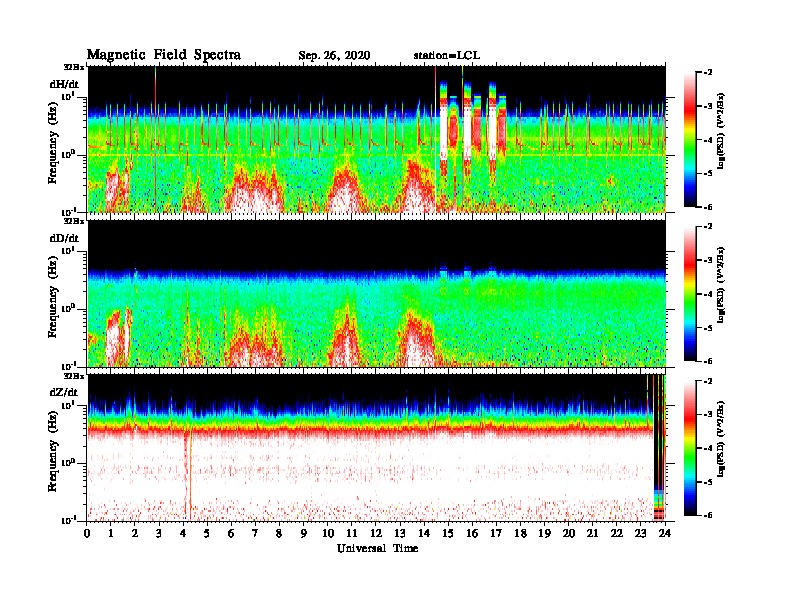Screen dimensions: 792x612
Task: Click the -5 tick on the dD/dt color bar
Action: [x=708, y=328]
